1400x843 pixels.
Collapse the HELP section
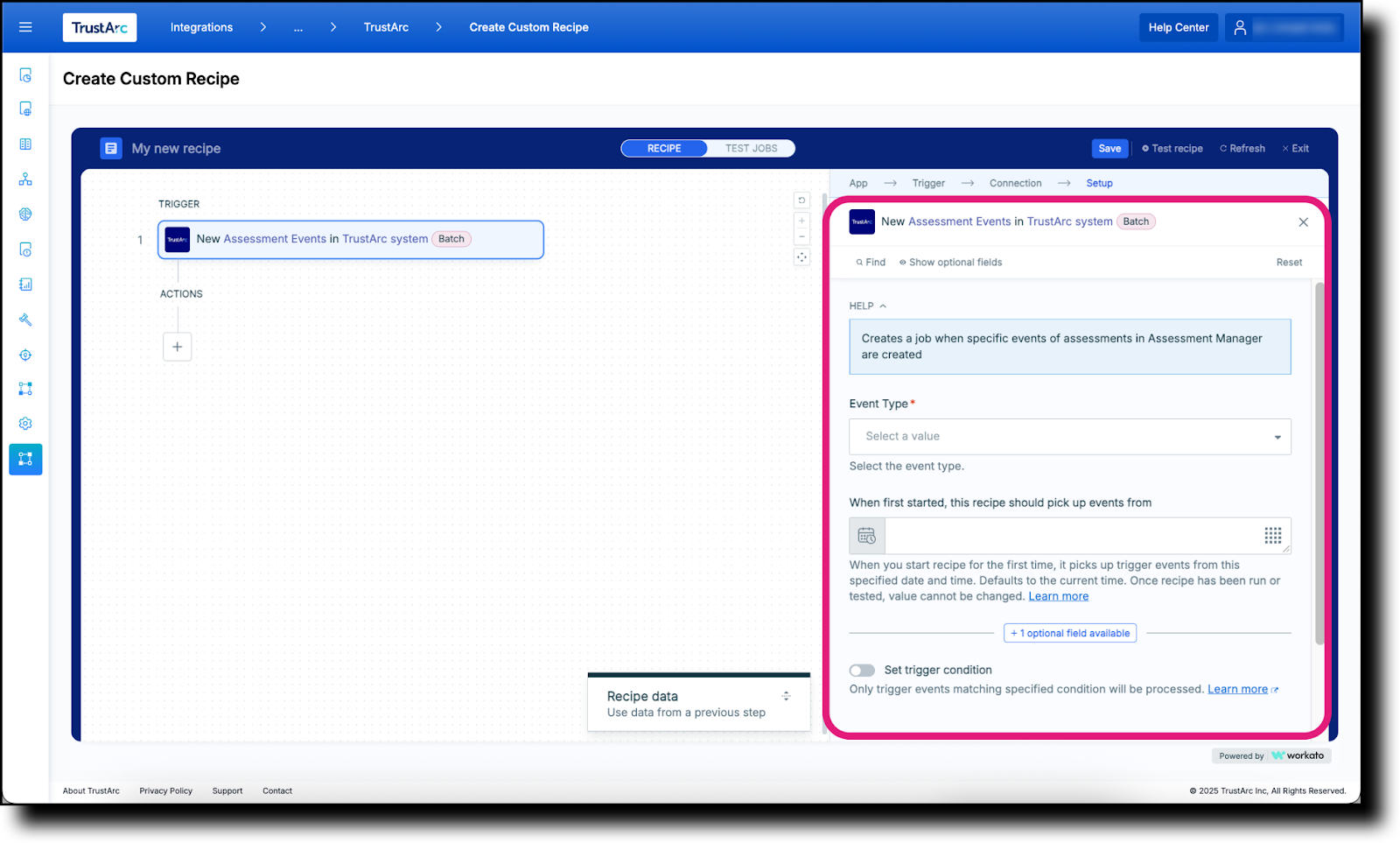point(883,306)
